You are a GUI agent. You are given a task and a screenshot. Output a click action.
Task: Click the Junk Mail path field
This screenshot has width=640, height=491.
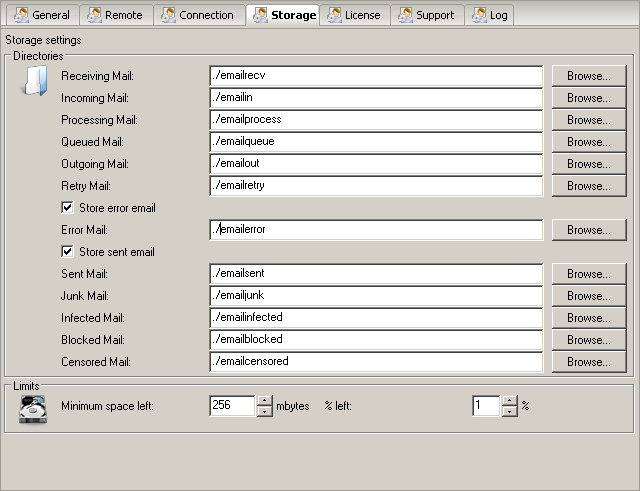pos(376,296)
